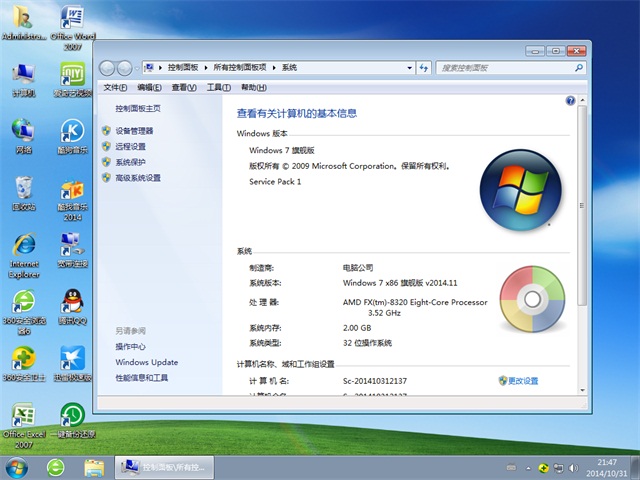Open the 设备管理器 (Device Manager) link
The image size is (640, 480).
(x=134, y=131)
